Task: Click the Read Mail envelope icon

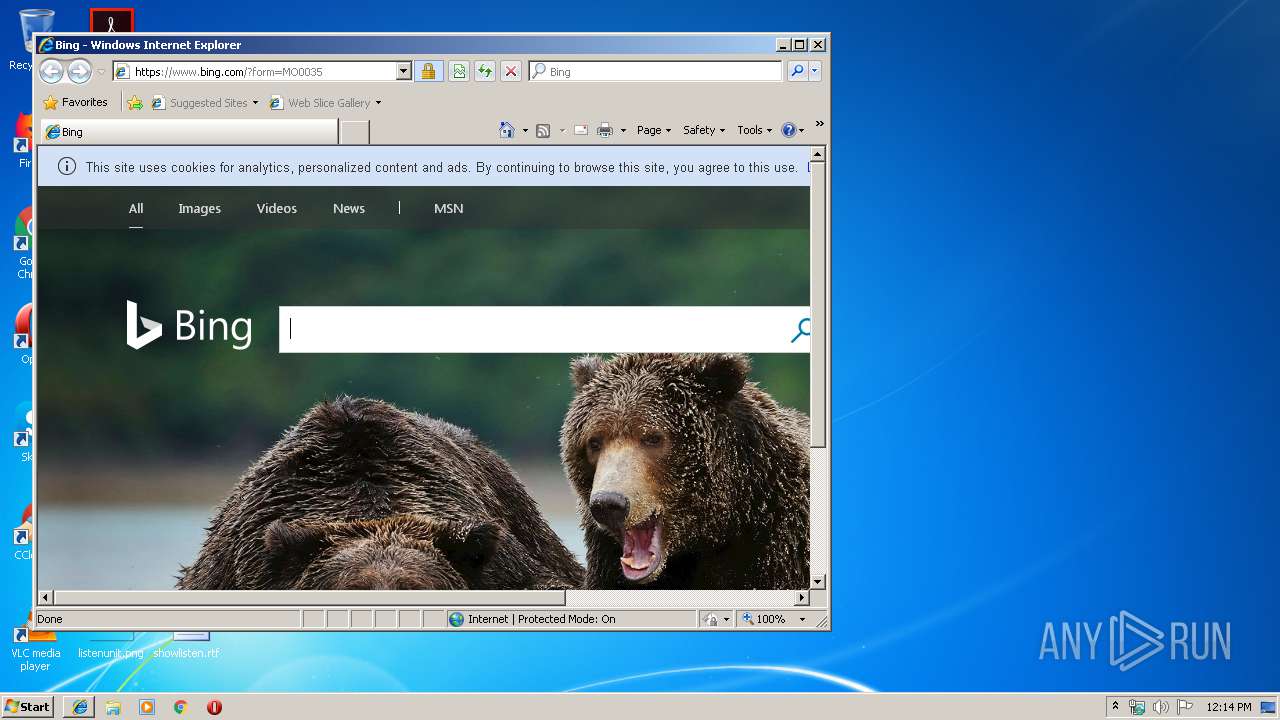Action: pyautogui.click(x=580, y=130)
